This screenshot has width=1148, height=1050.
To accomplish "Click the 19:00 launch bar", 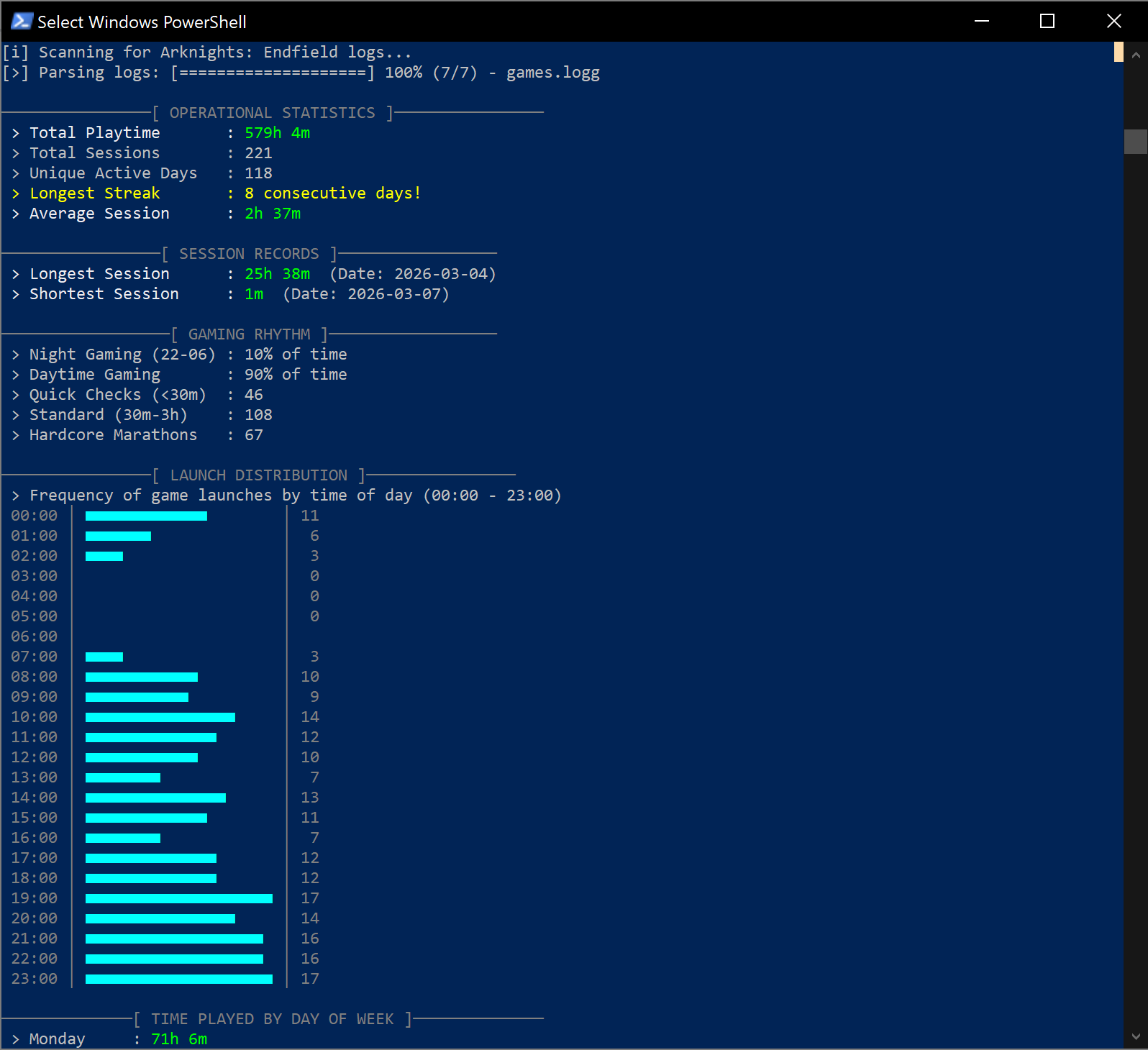I will point(179,898).
